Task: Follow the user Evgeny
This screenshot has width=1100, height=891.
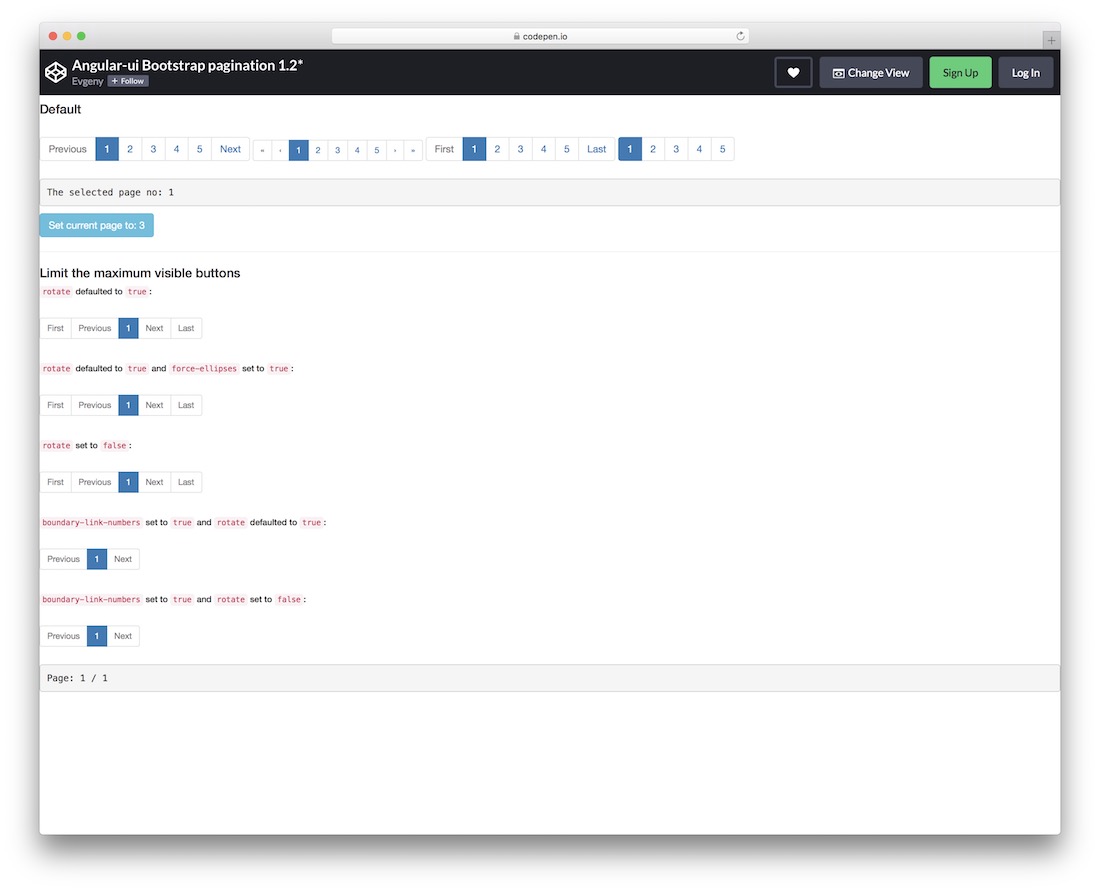Action: (x=127, y=81)
